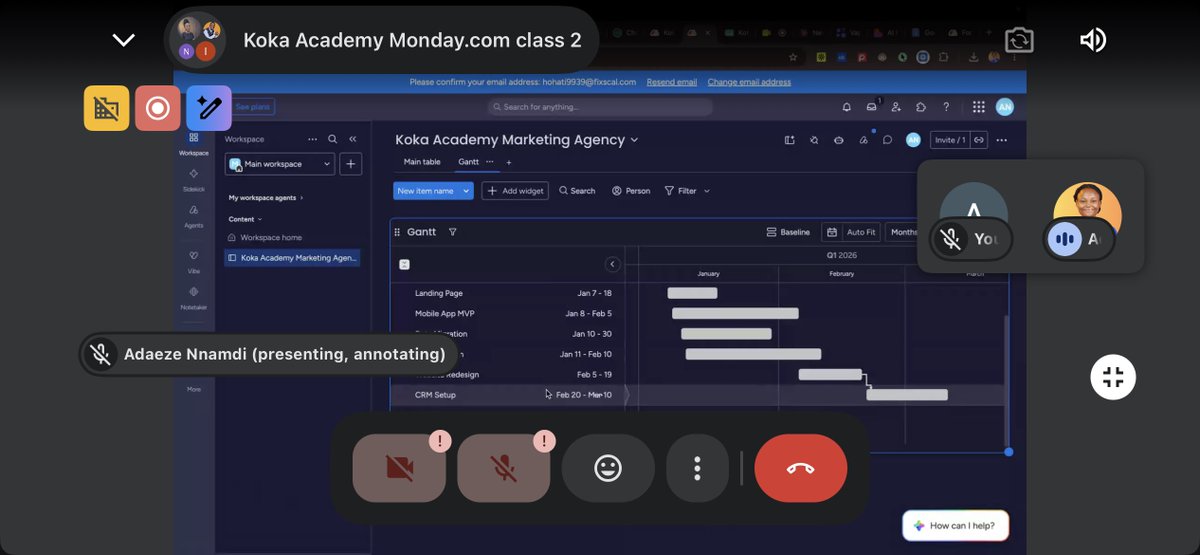This screenshot has height=555, width=1200.
Task: Open Notetaker in the left rail
Action: pyautogui.click(x=194, y=298)
